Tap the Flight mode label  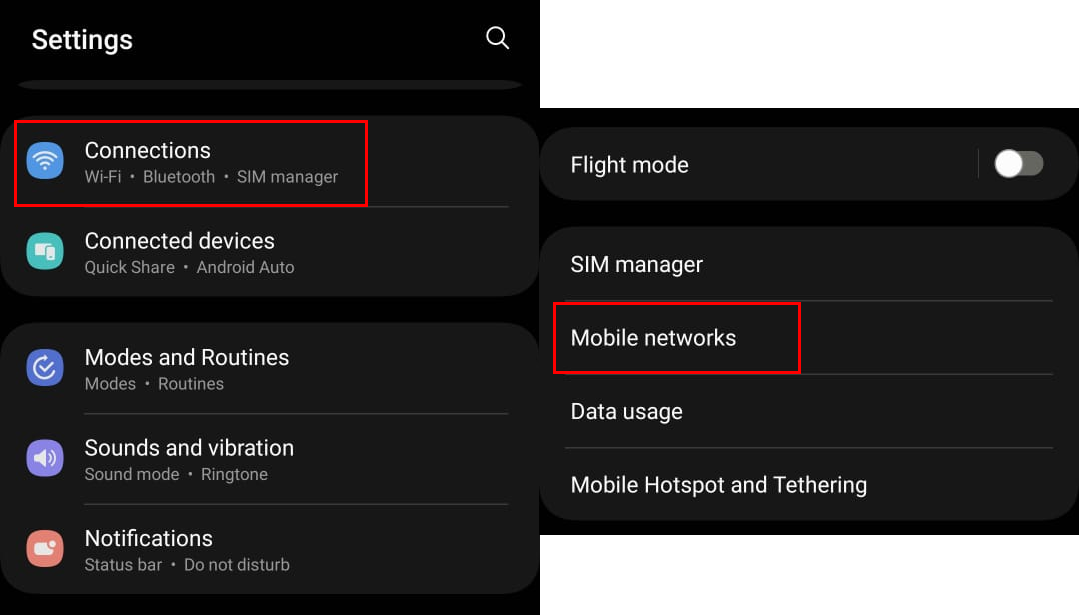pos(629,165)
